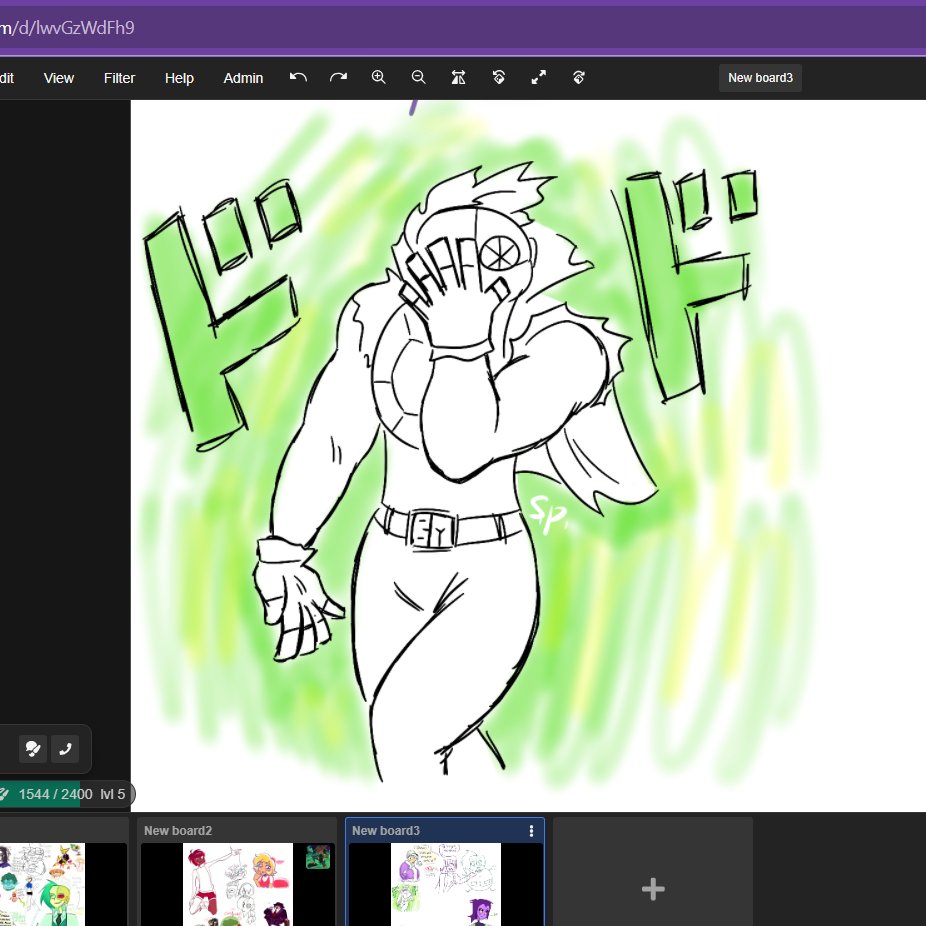Image resolution: width=926 pixels, height=926 pixels.
Task: Open the Admin menu
Action: click(x=243, y=78)
